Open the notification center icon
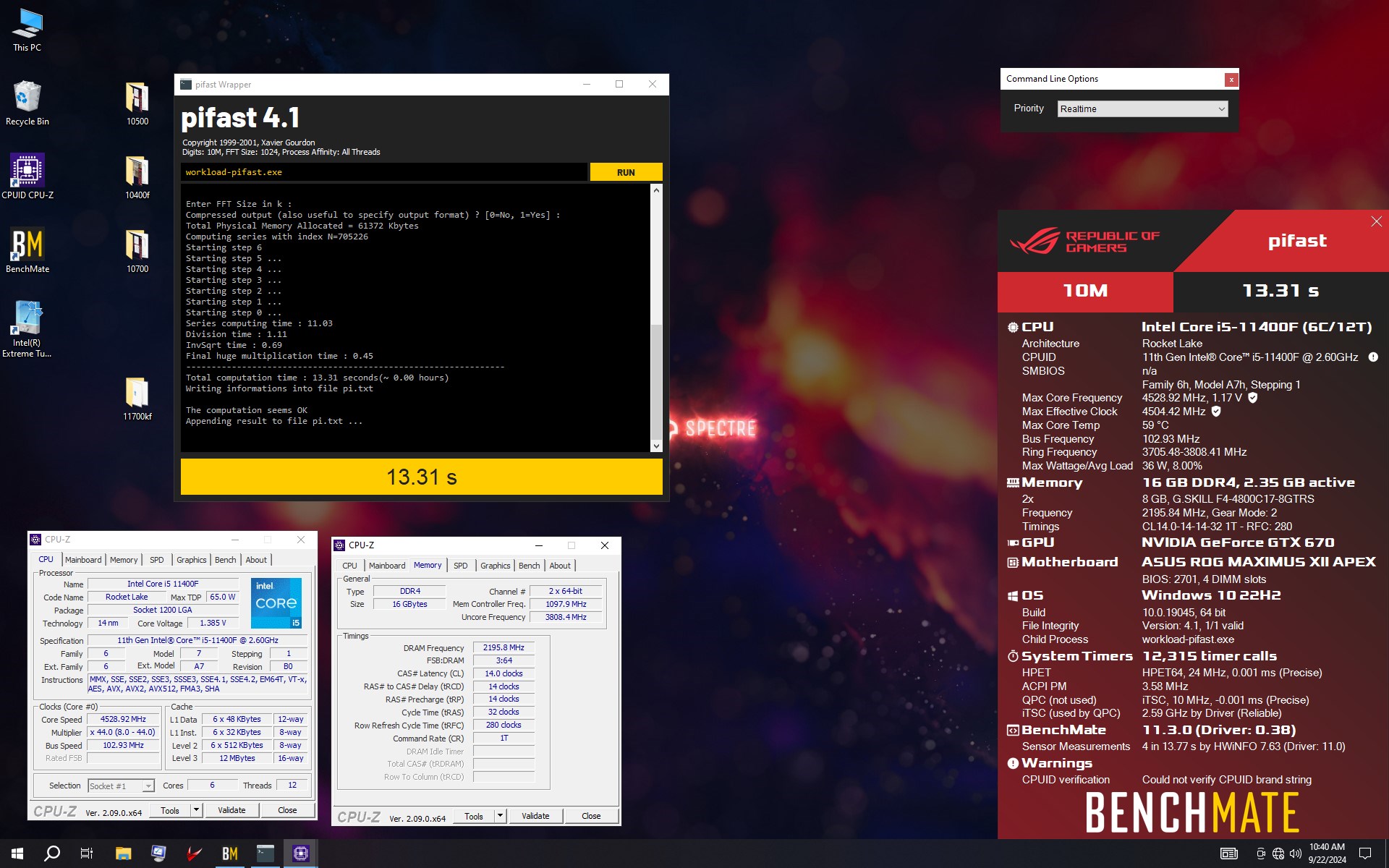Screen dimensions: 1389x868 coord(1365,854)
